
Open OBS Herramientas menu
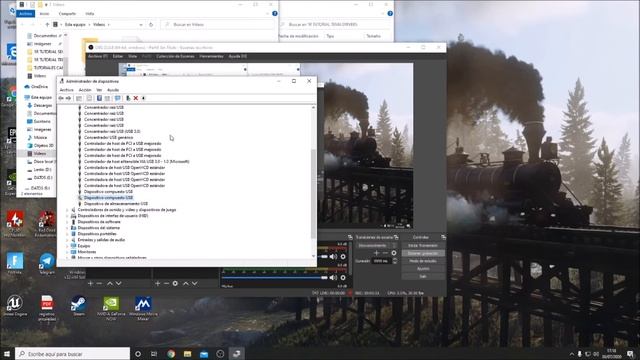pos(211,56)
